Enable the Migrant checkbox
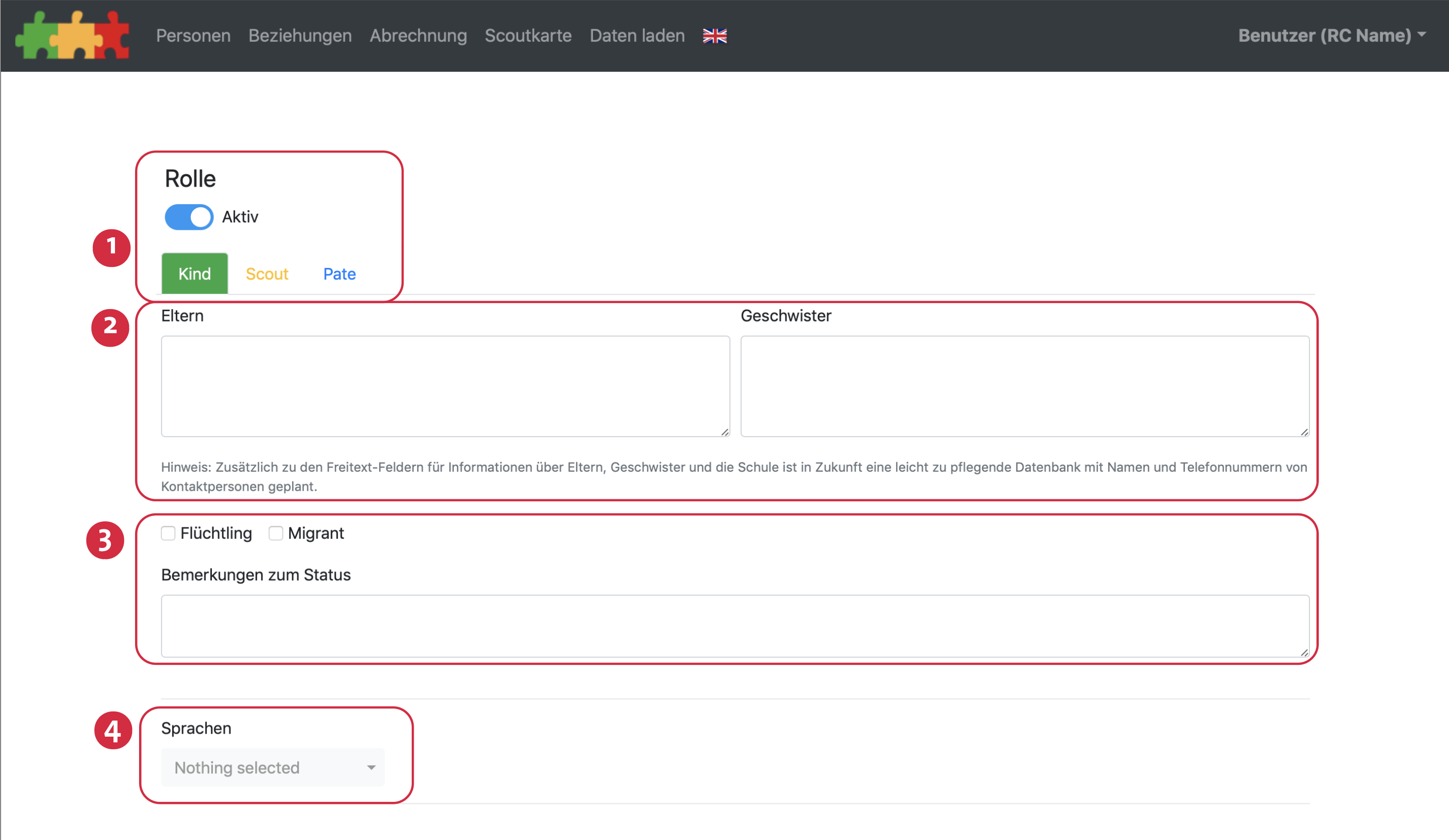 [276, 533]
